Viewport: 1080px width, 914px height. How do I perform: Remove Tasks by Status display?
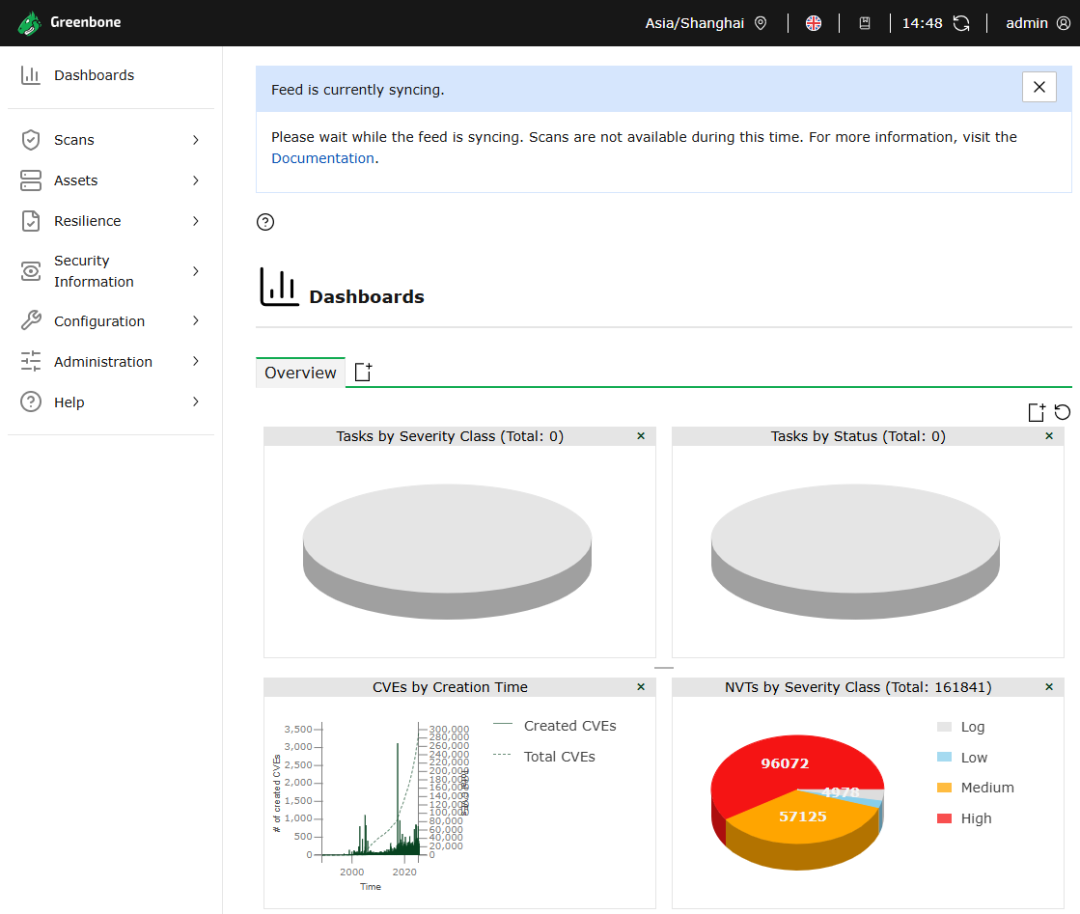point(1049,436)
